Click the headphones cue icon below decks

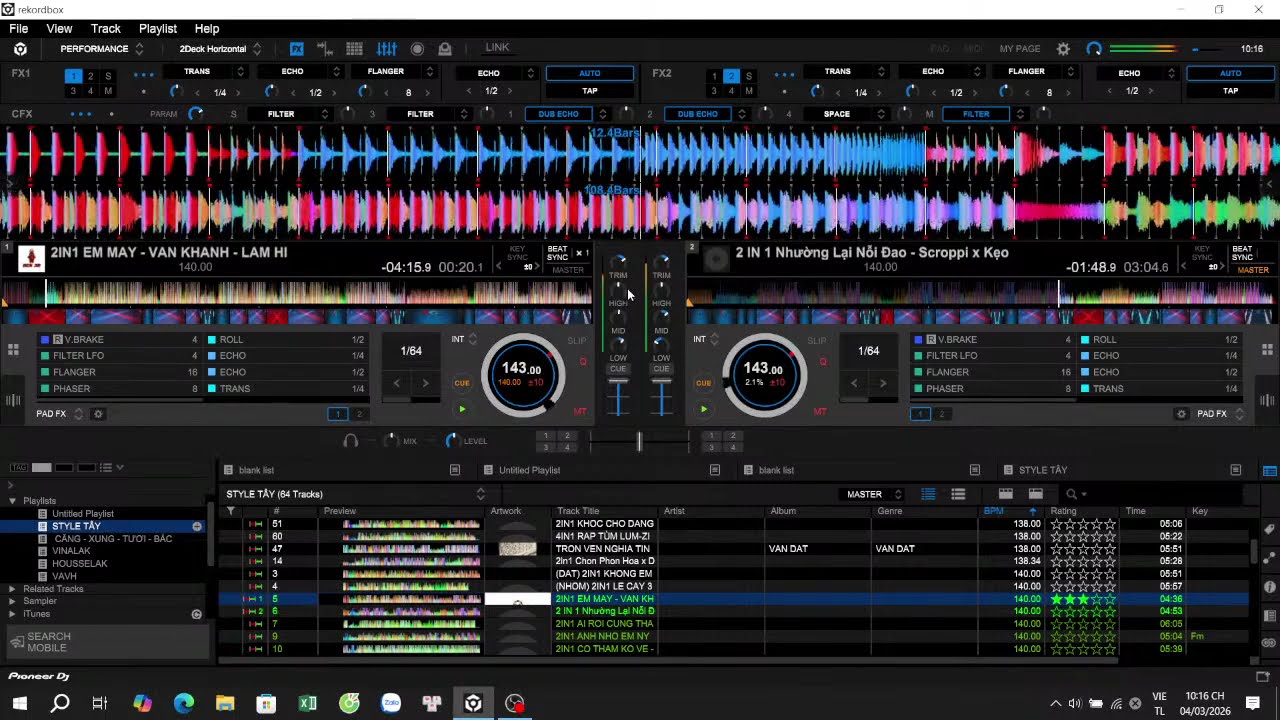(x=351, y=441)
